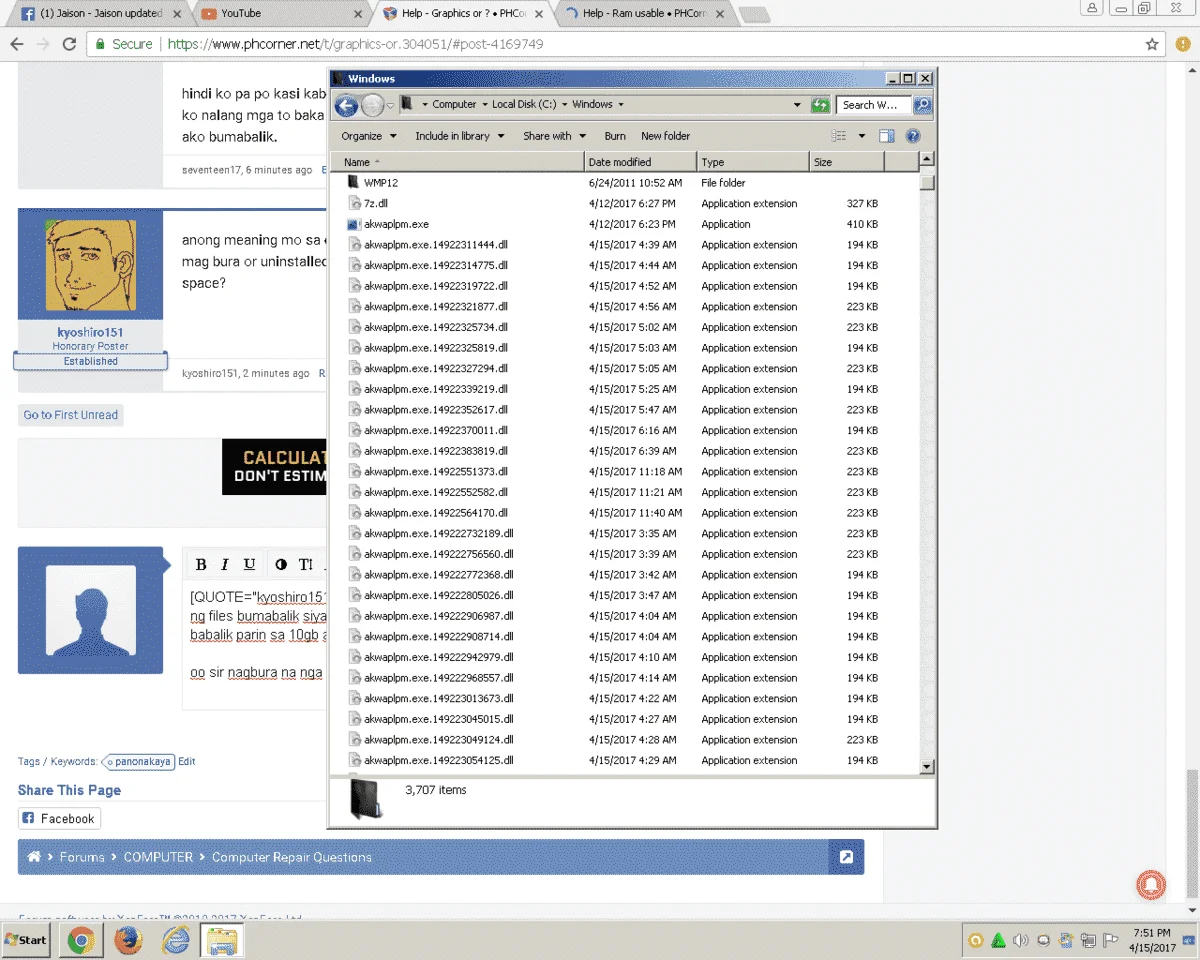This screenshot has height=960, width=1200.
Task: Select akwaplpm.exe.14922370011.dll file
Action: coord(436,430)
